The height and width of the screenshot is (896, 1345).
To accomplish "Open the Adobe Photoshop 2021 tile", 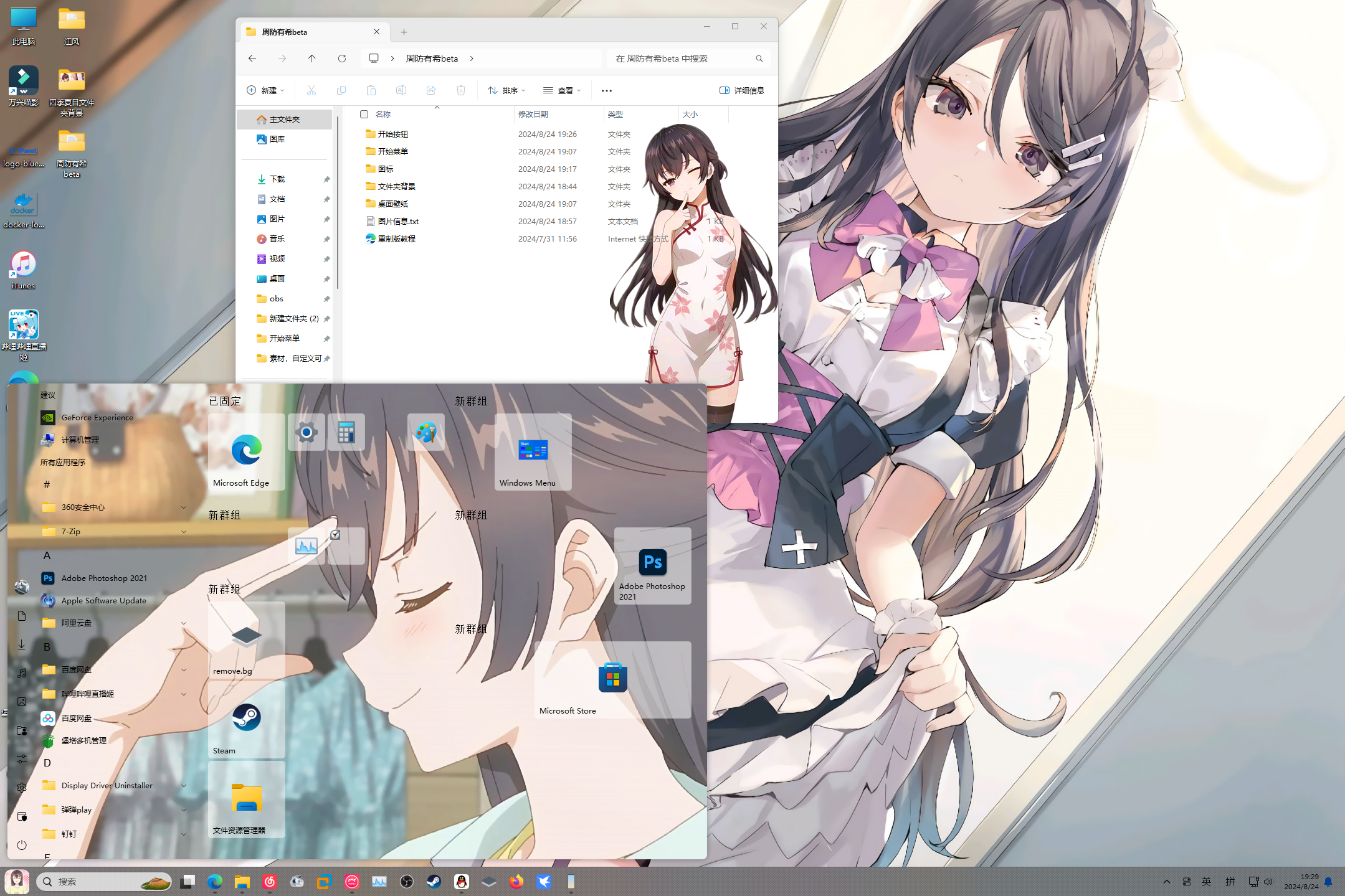I will pos(652,565).
